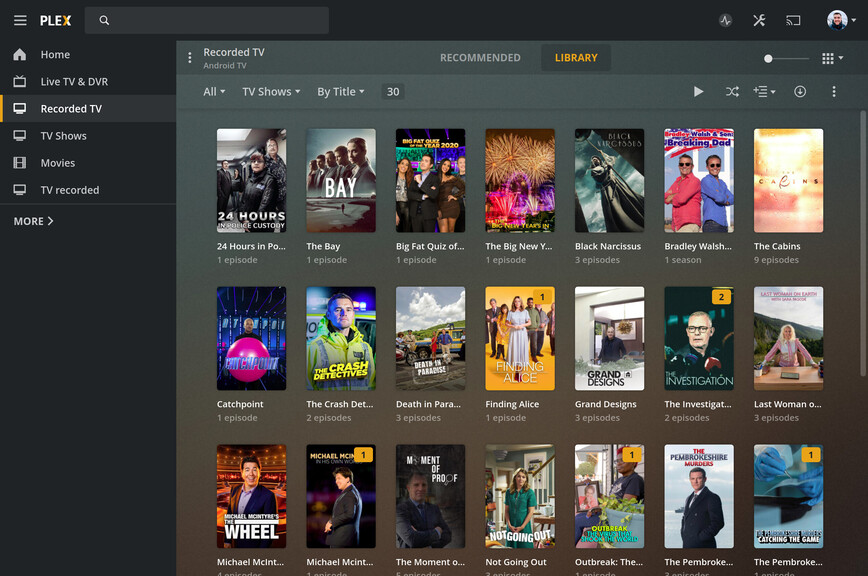Open the activity monitor icon
Screen dimensions: 868x576
click(x=726, y=20)
